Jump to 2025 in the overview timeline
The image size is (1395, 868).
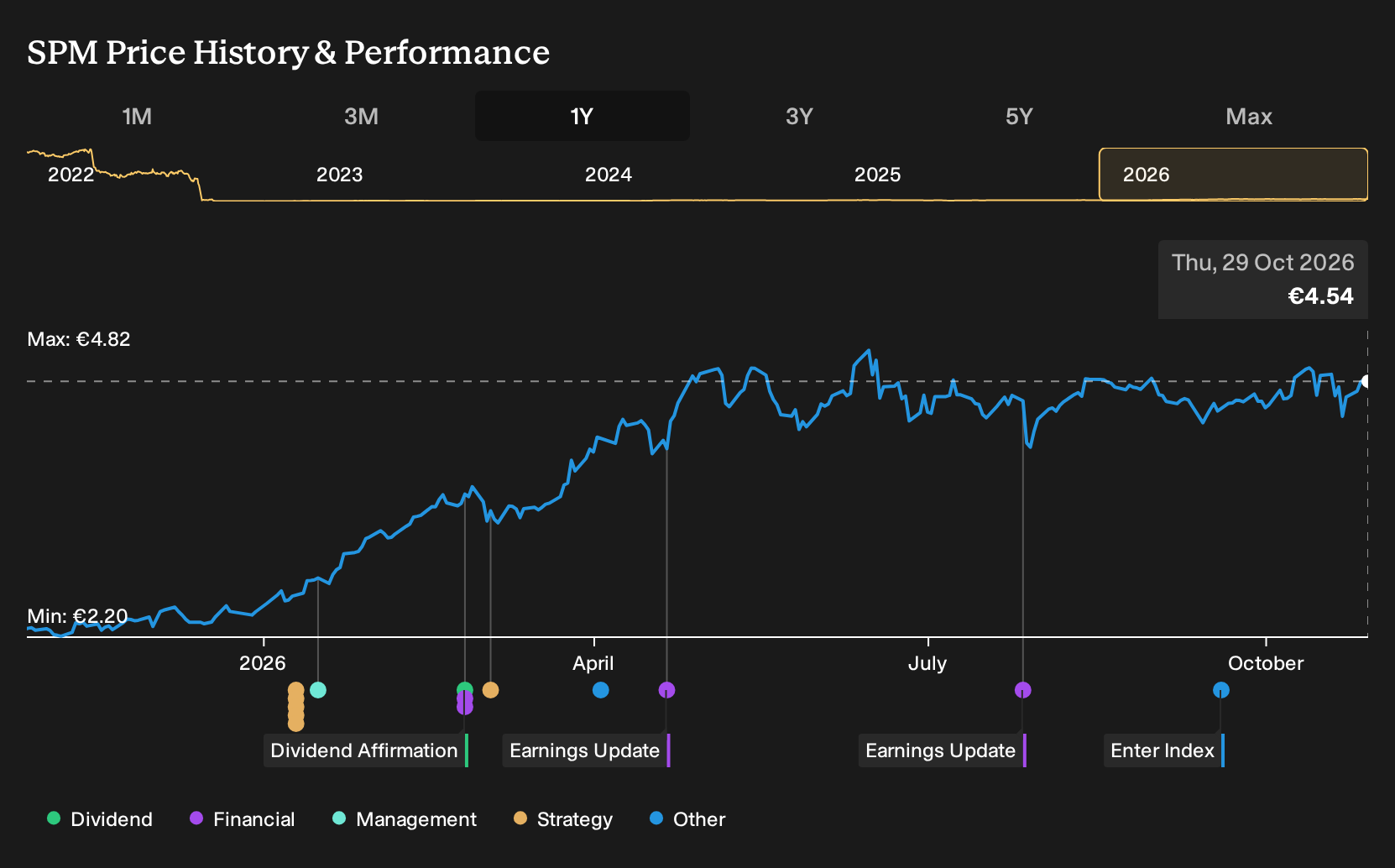(877, 175)
